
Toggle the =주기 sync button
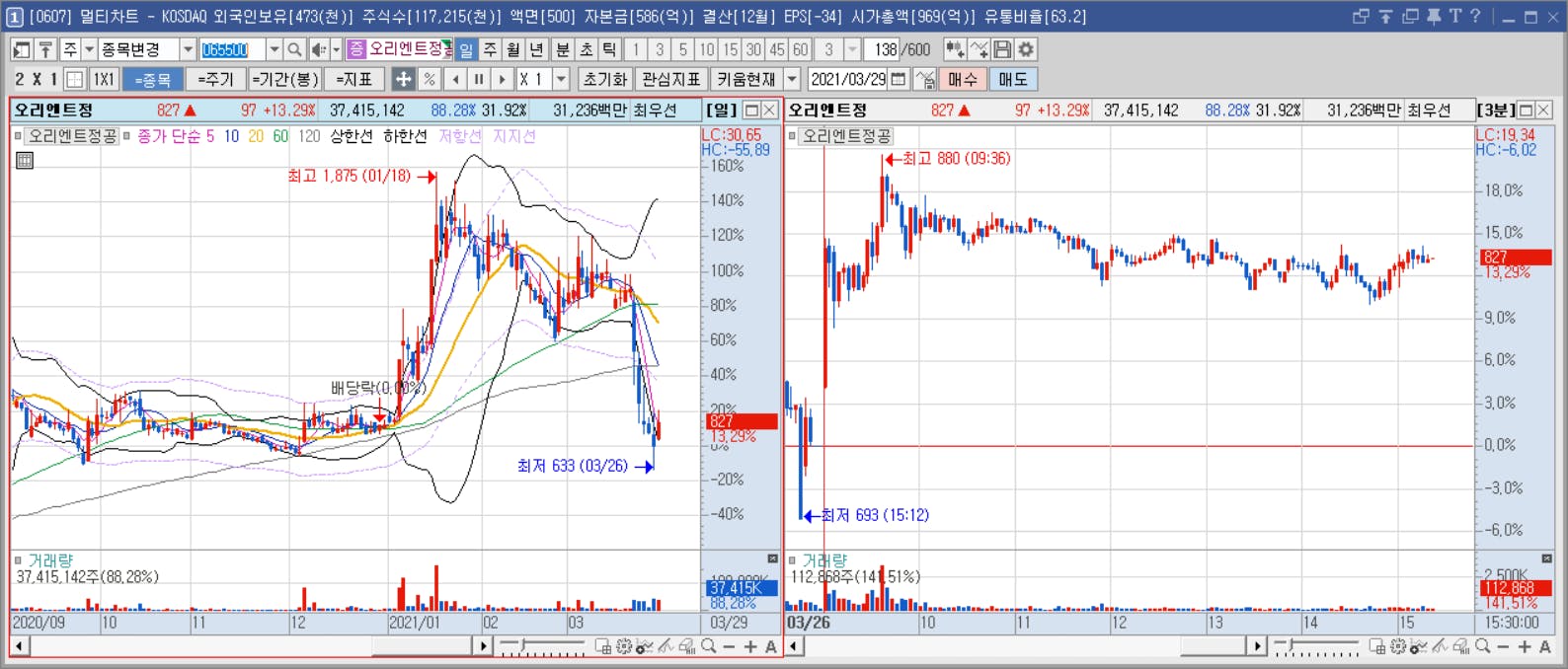(215, 79)
